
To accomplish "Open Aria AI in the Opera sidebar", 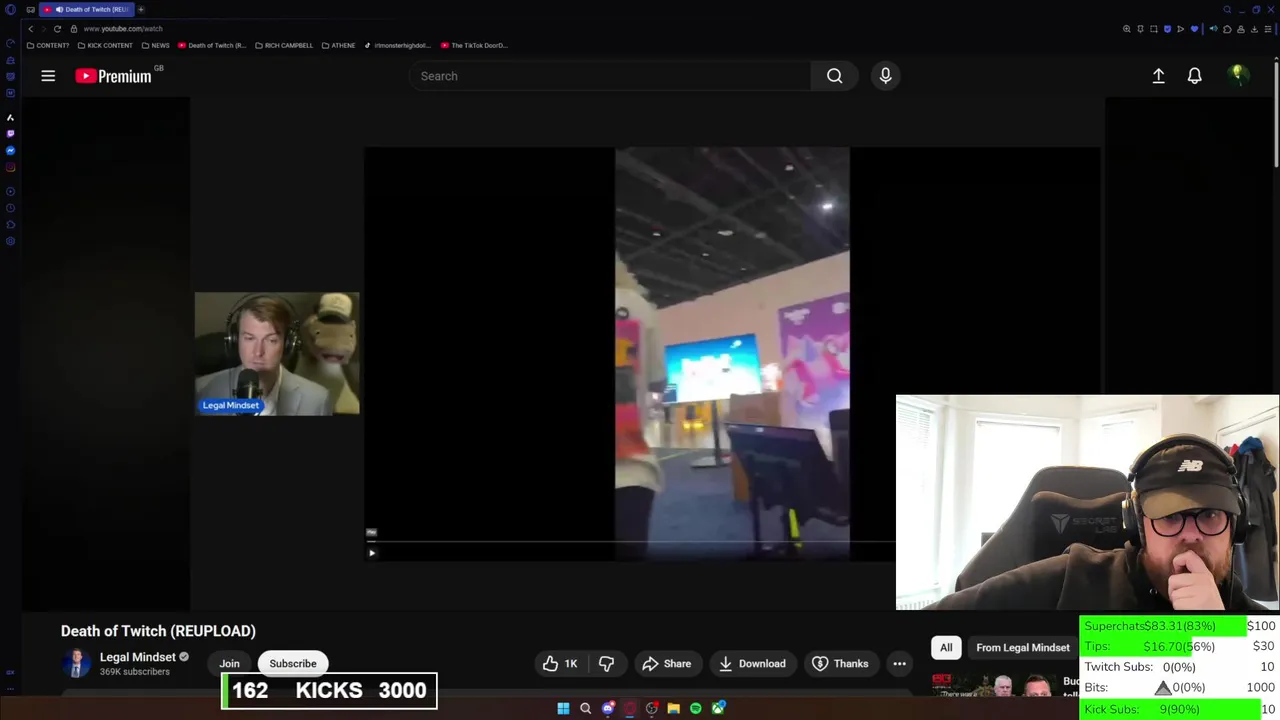I will point(10,117).
